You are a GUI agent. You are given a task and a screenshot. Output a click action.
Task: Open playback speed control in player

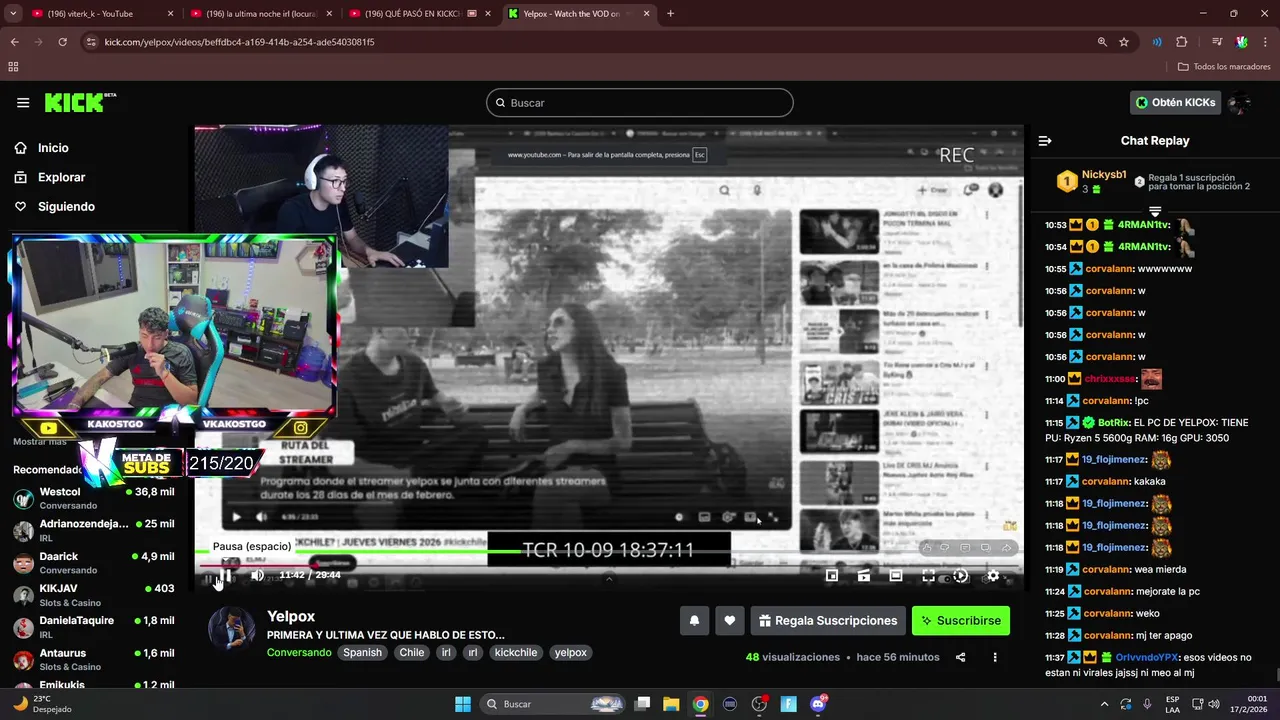961,575
